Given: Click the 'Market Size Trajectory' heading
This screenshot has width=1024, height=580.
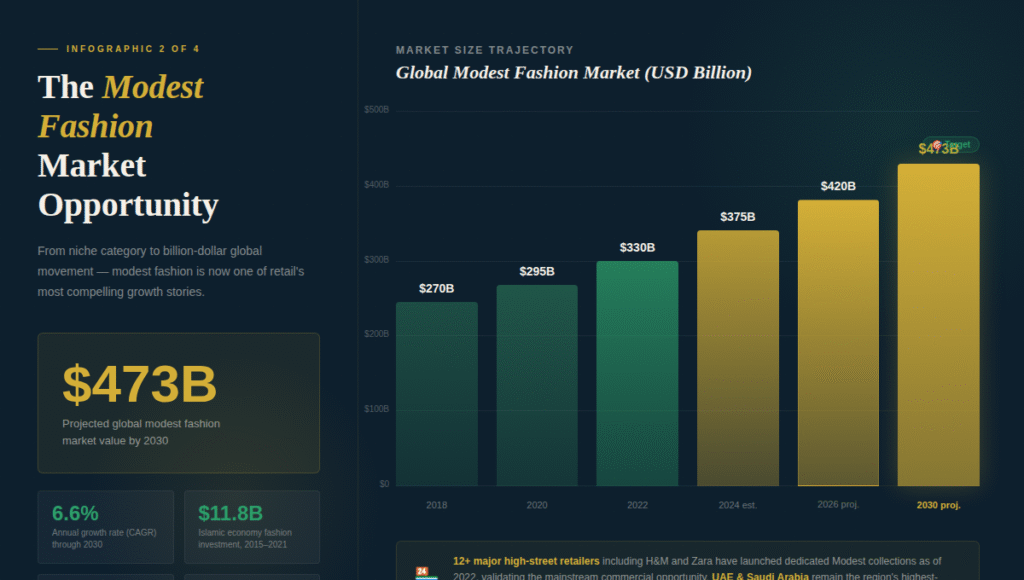Looking at the screenshot, I should [484, 50].
